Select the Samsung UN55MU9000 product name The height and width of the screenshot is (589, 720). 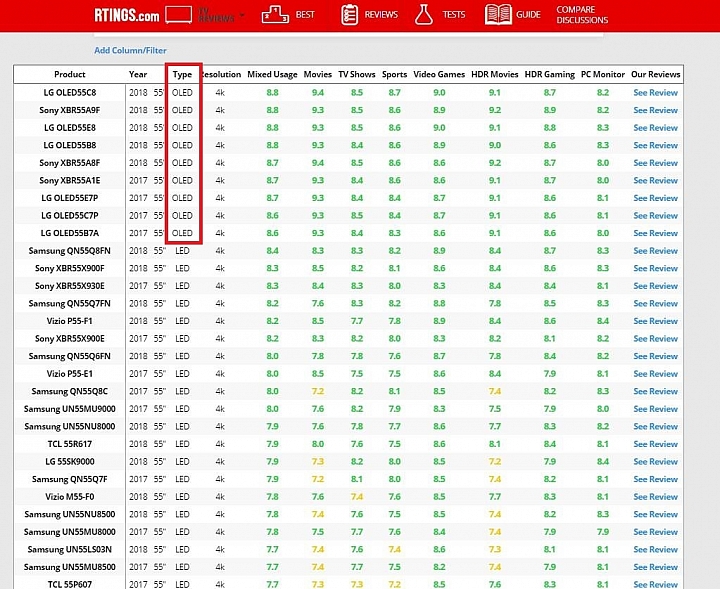[70, 409]
